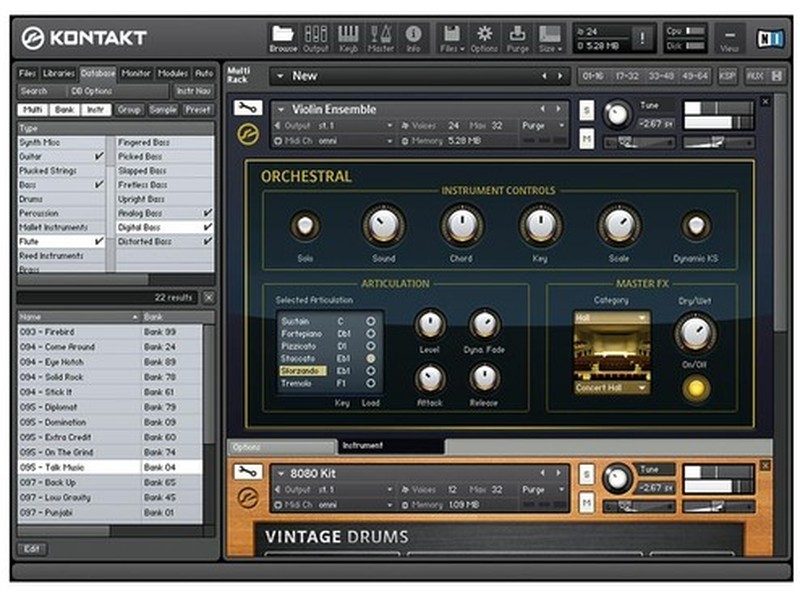The width and height of the screenshot is (800, 599).
Task: Open Violin Ensemble wrench edit icon
Action: [248, 108]
